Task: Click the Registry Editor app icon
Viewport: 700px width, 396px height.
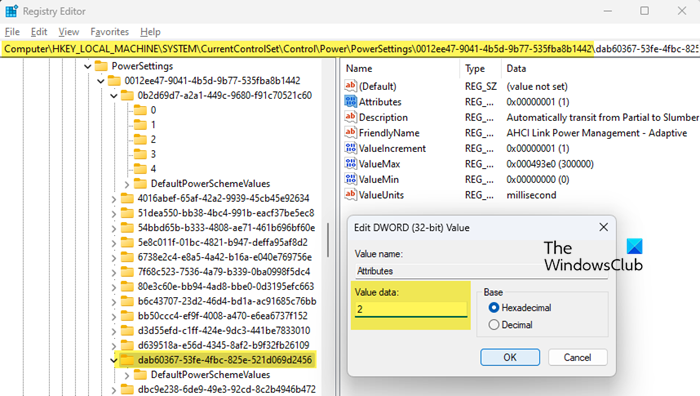Action: point(11,11)
